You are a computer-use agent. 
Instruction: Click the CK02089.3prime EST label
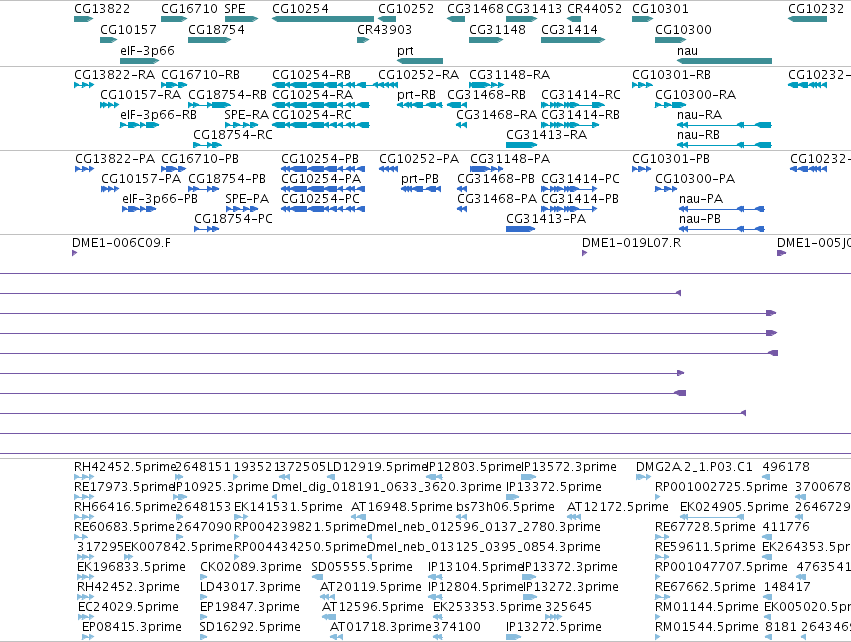click(251, 567)
